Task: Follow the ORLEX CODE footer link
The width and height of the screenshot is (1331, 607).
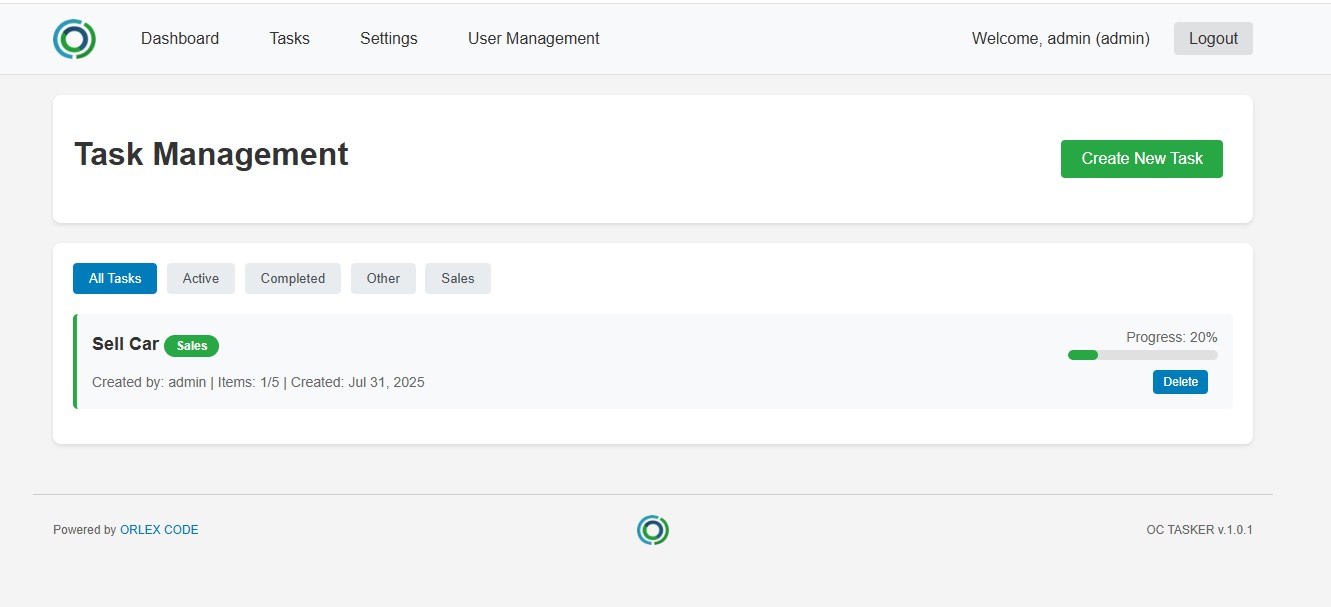Action: point(159,530)
